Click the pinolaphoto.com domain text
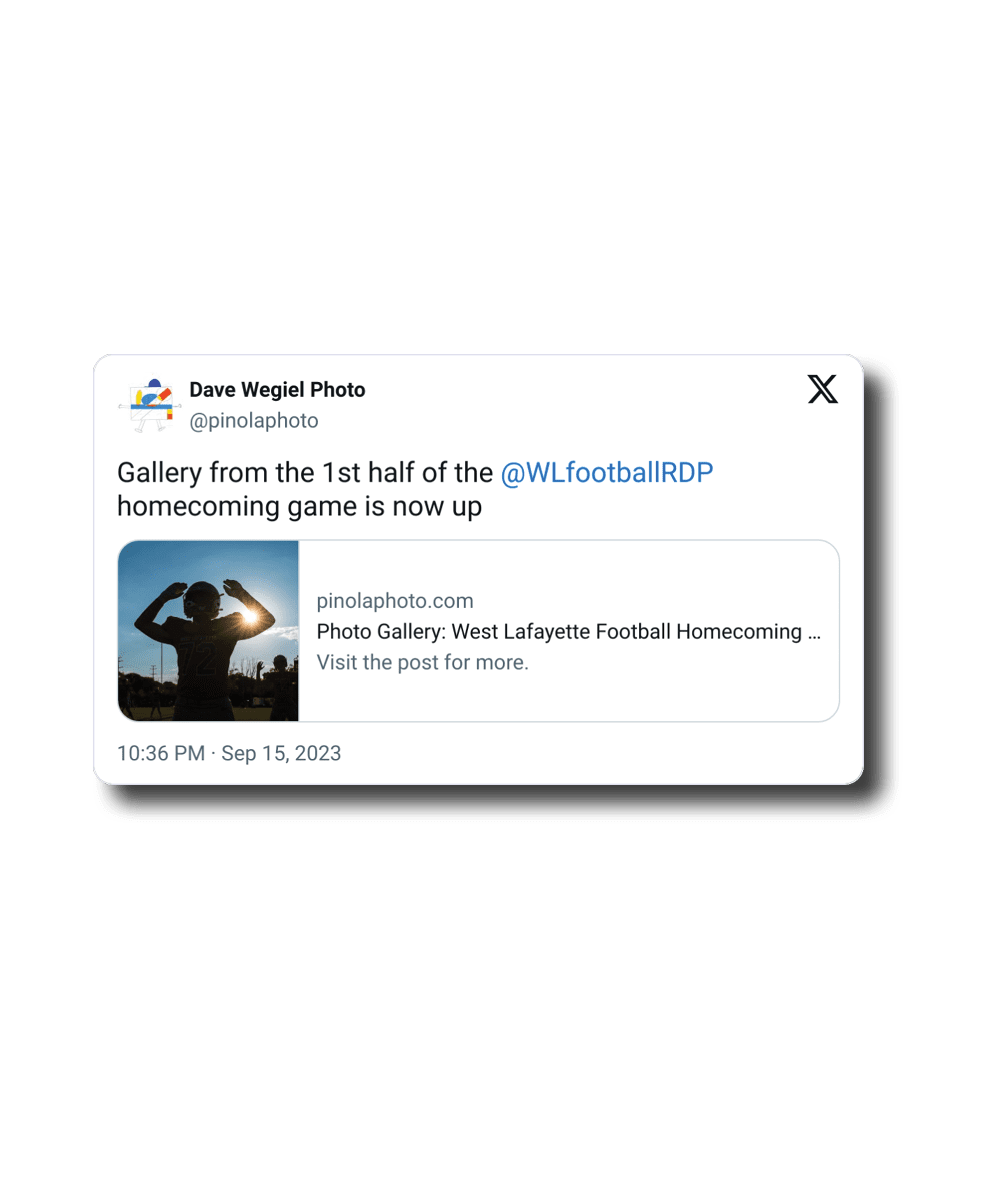The height and width of the screenshot is (1177, 996). pyautogui.click(x=394, y=601)
